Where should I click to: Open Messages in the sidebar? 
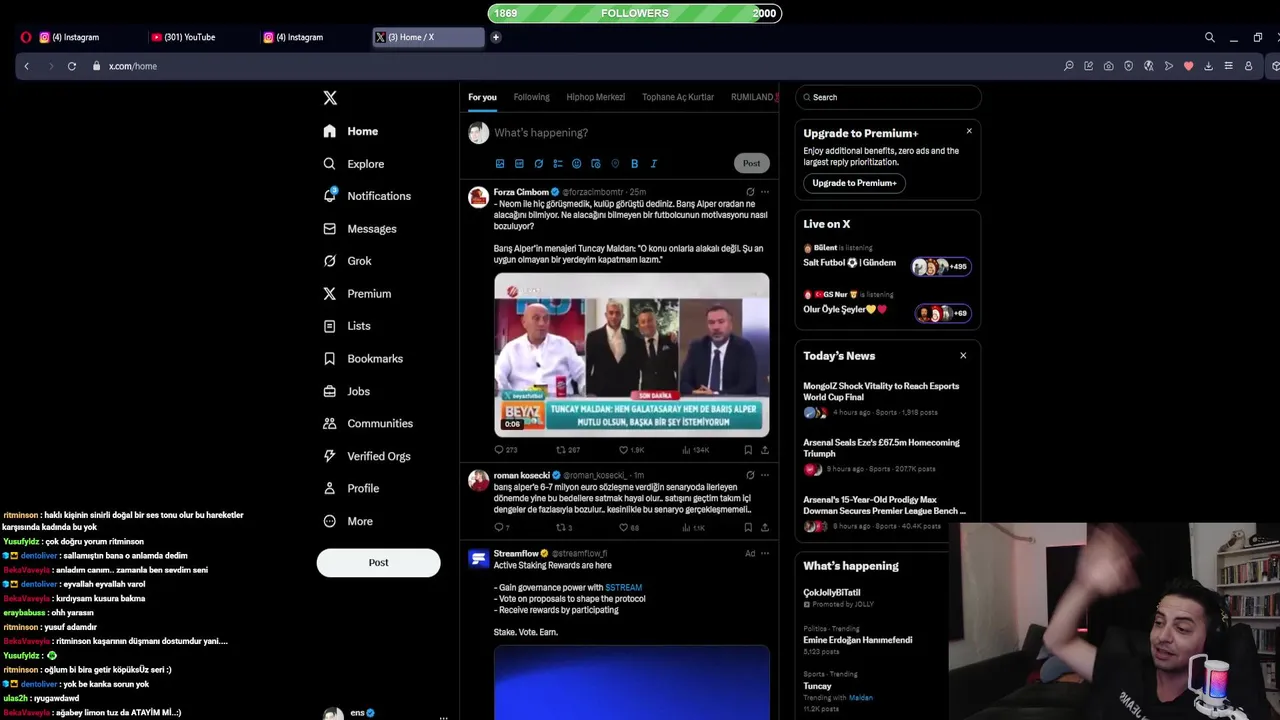click(x=360, y=229)
